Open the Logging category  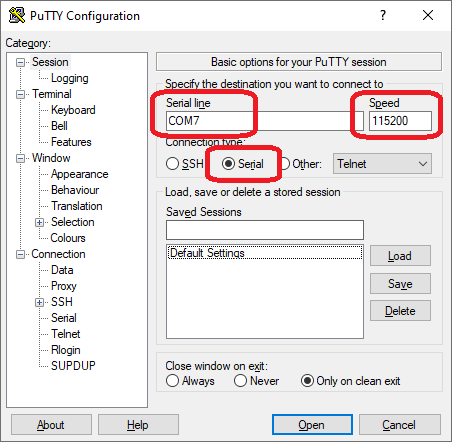tap(70, 78)
